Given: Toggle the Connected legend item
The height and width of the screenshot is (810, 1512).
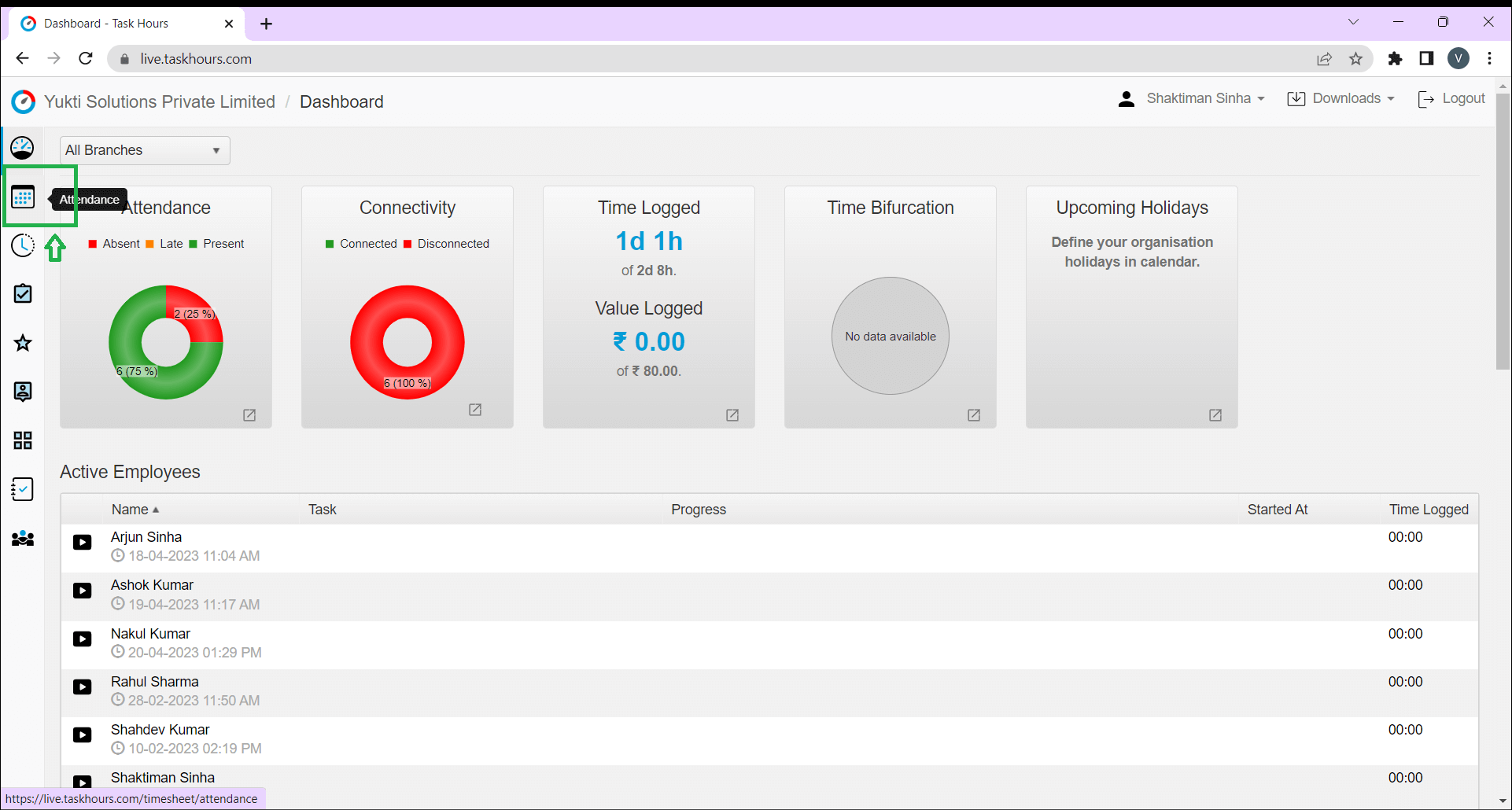Looking at the screenshot, I should [361, 244].
